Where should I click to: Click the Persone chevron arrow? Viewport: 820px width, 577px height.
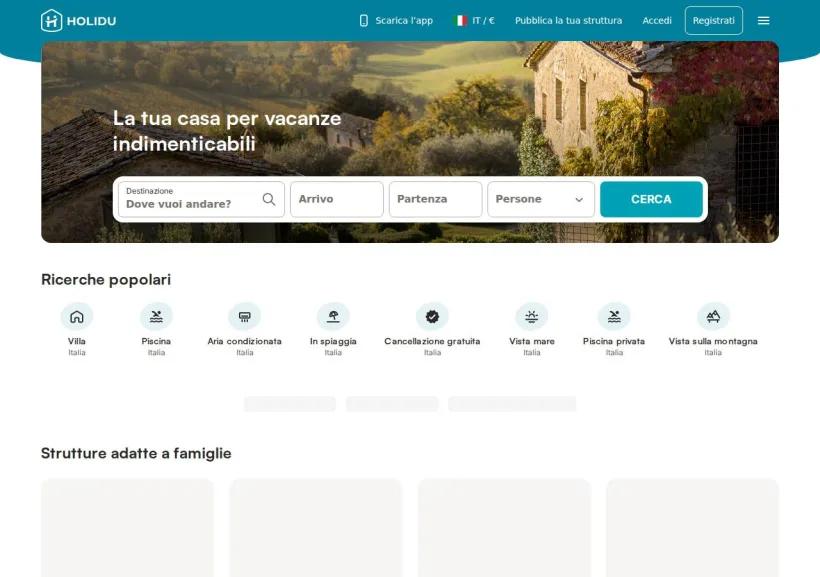(x=579, y=199)
